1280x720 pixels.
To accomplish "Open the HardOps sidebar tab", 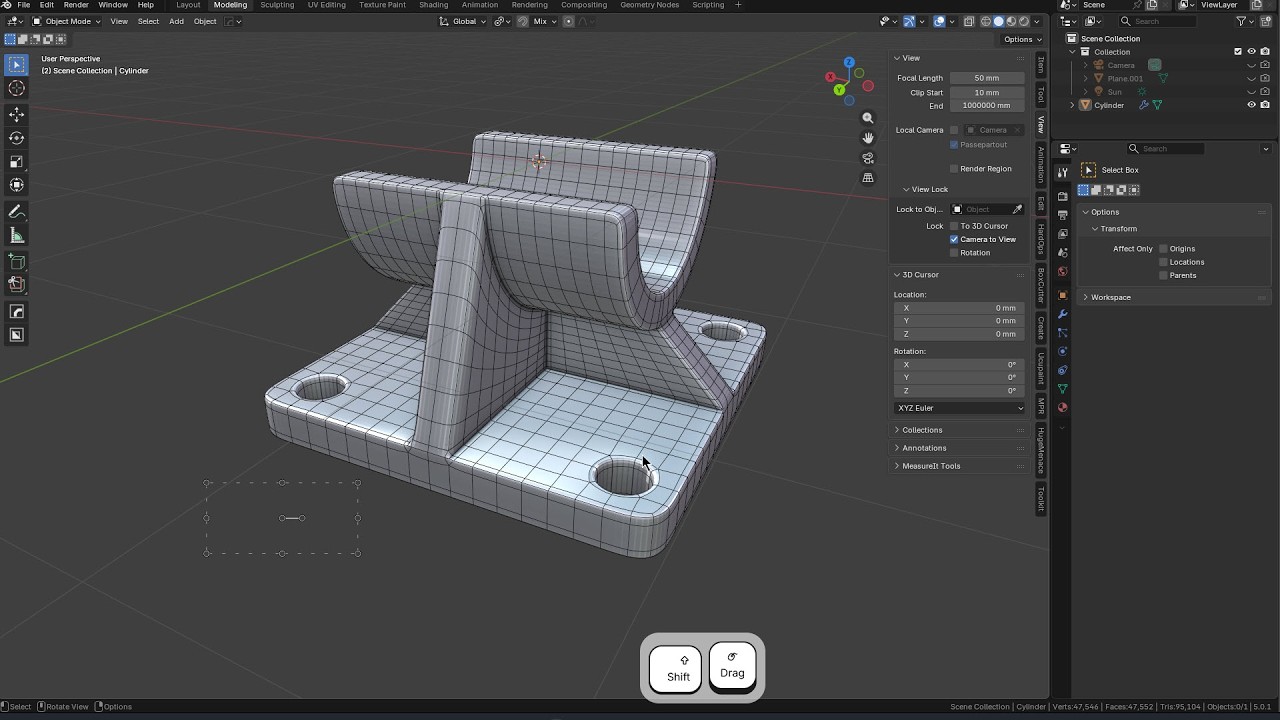I will [1040, 240].
